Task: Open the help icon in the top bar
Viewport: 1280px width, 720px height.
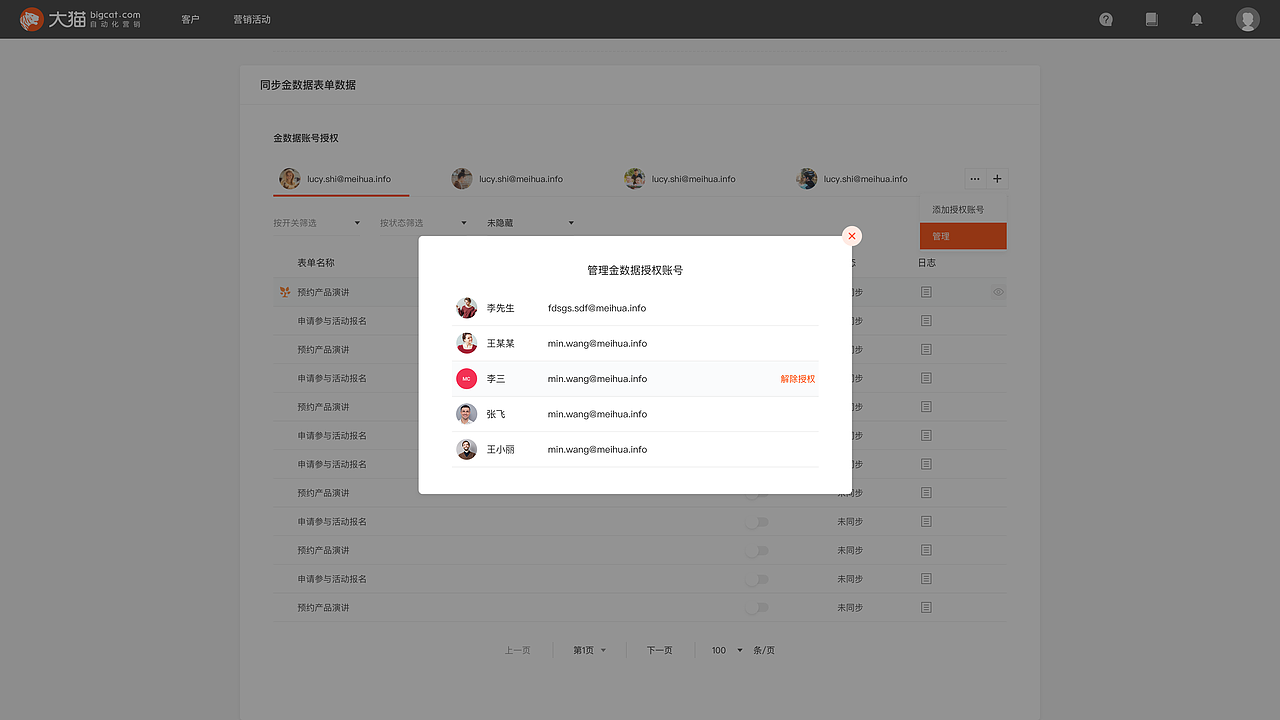Action: (x=1106, y=19)
